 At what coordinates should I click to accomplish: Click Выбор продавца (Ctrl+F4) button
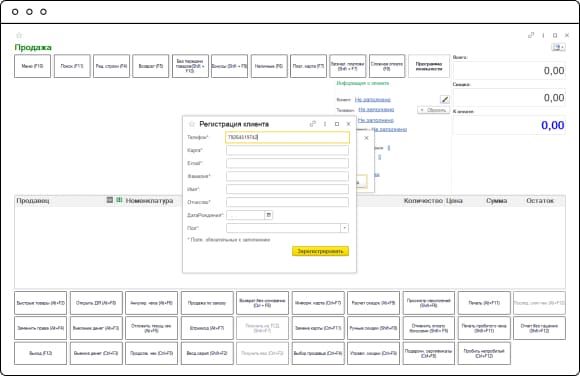click(318, 353)
